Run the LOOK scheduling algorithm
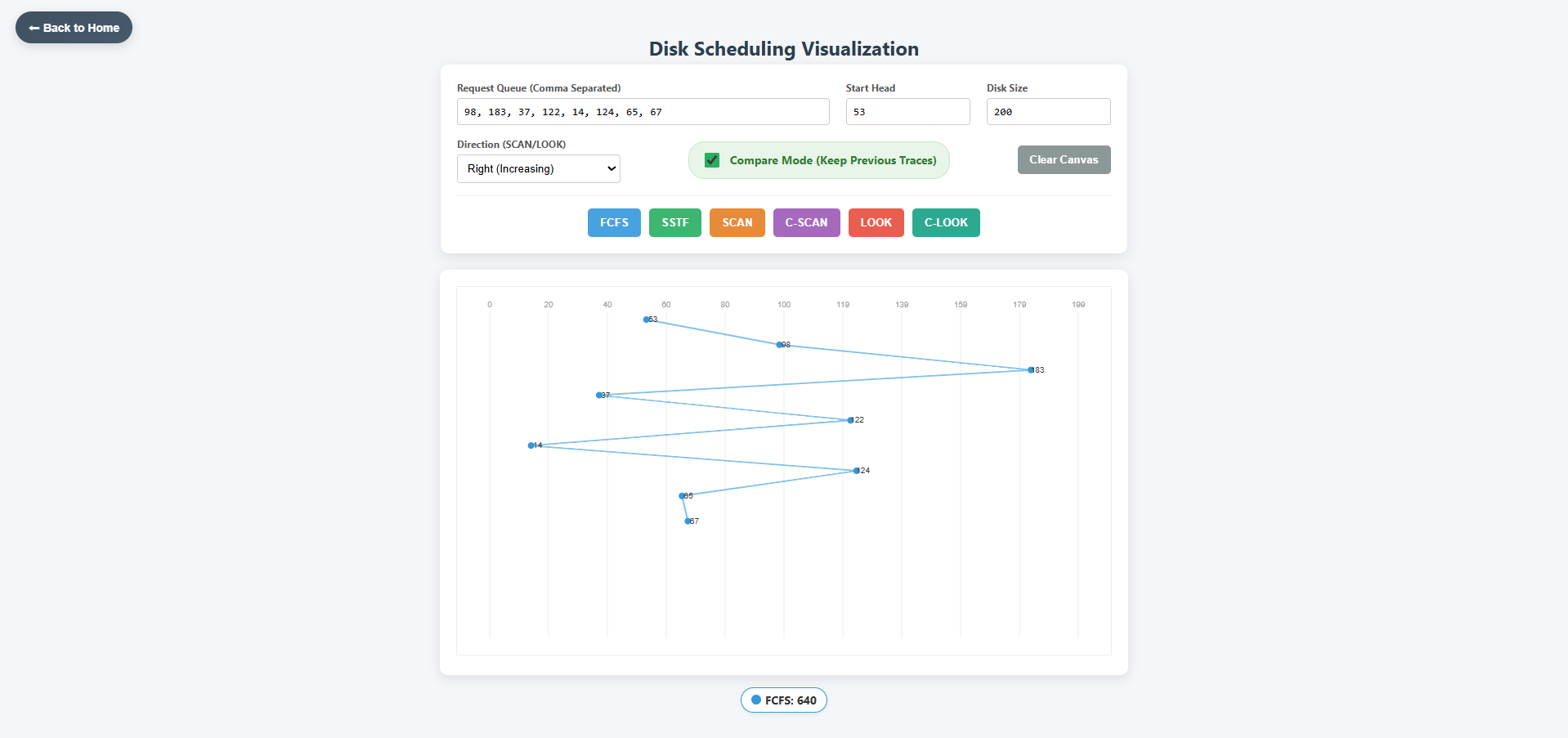Image resolution: width=1568 pixels, height=738 pixels. [x=876, y=222]
